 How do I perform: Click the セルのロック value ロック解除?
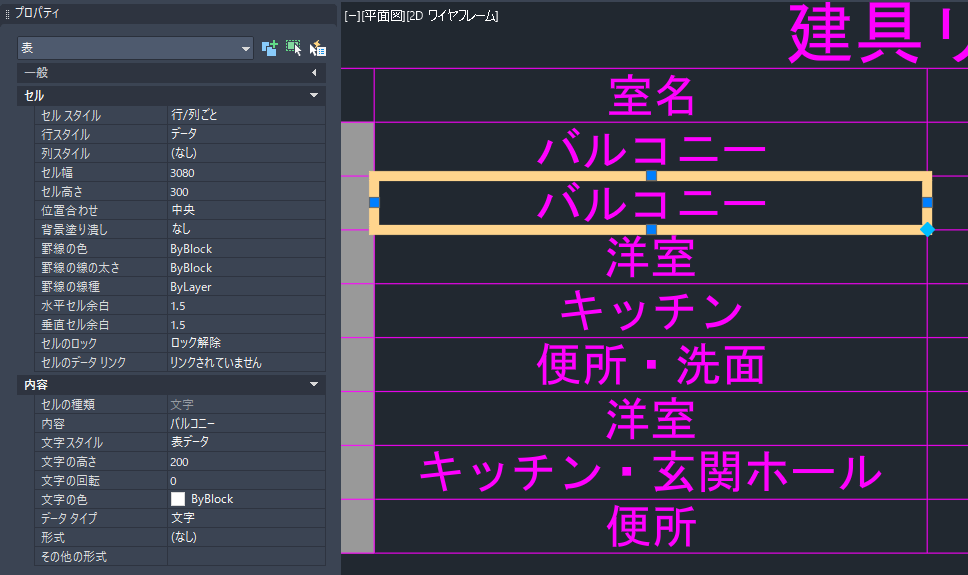[245, 344]
